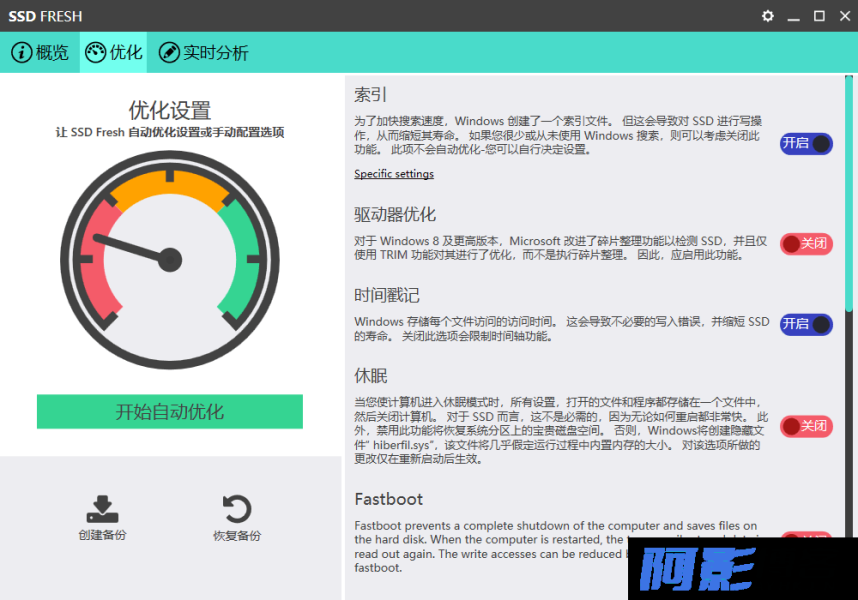
Task: Open the 实时分析 tab
Action: [204, 53]
